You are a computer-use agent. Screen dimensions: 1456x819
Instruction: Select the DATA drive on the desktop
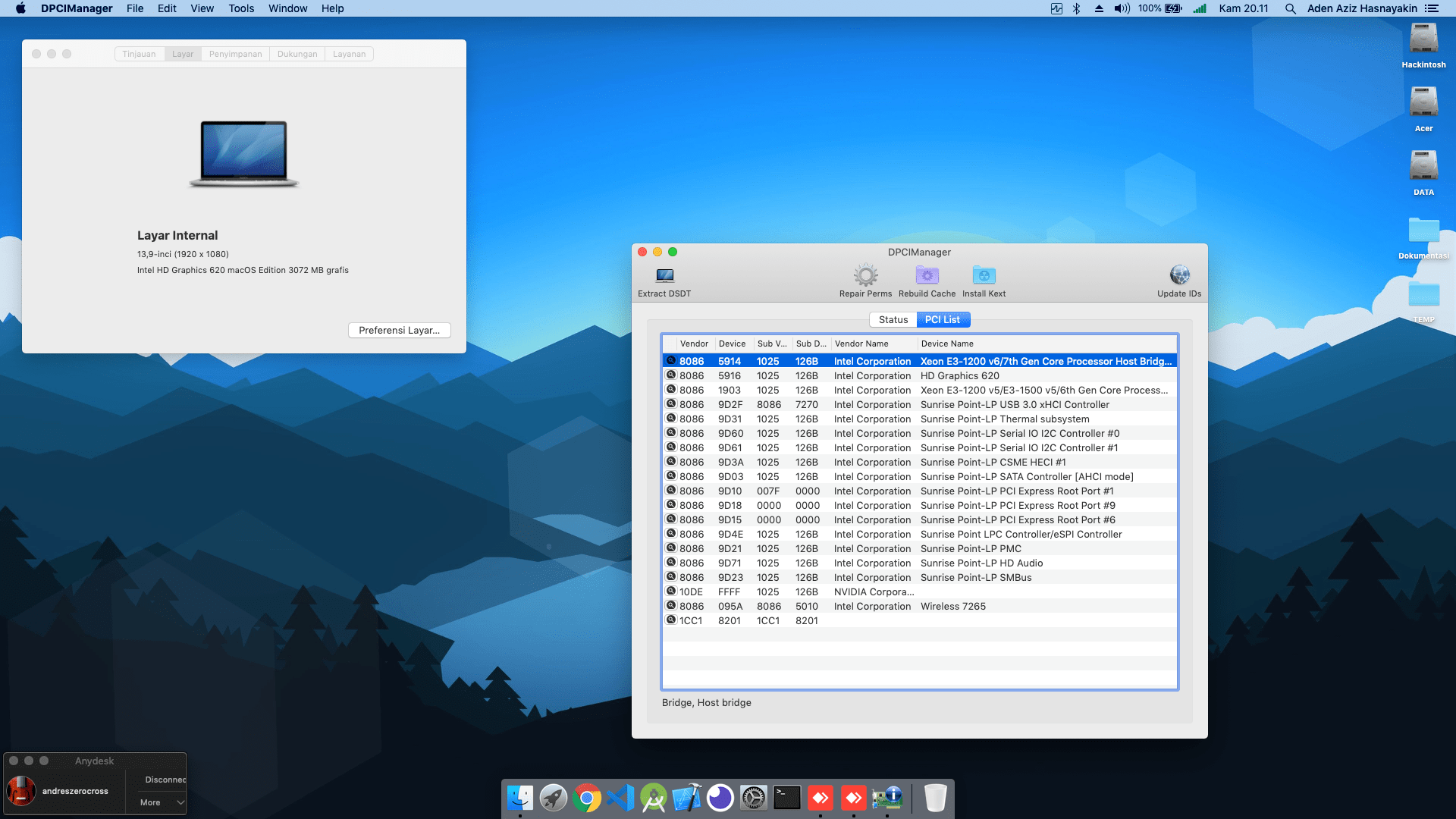(x=1423, y=173)
